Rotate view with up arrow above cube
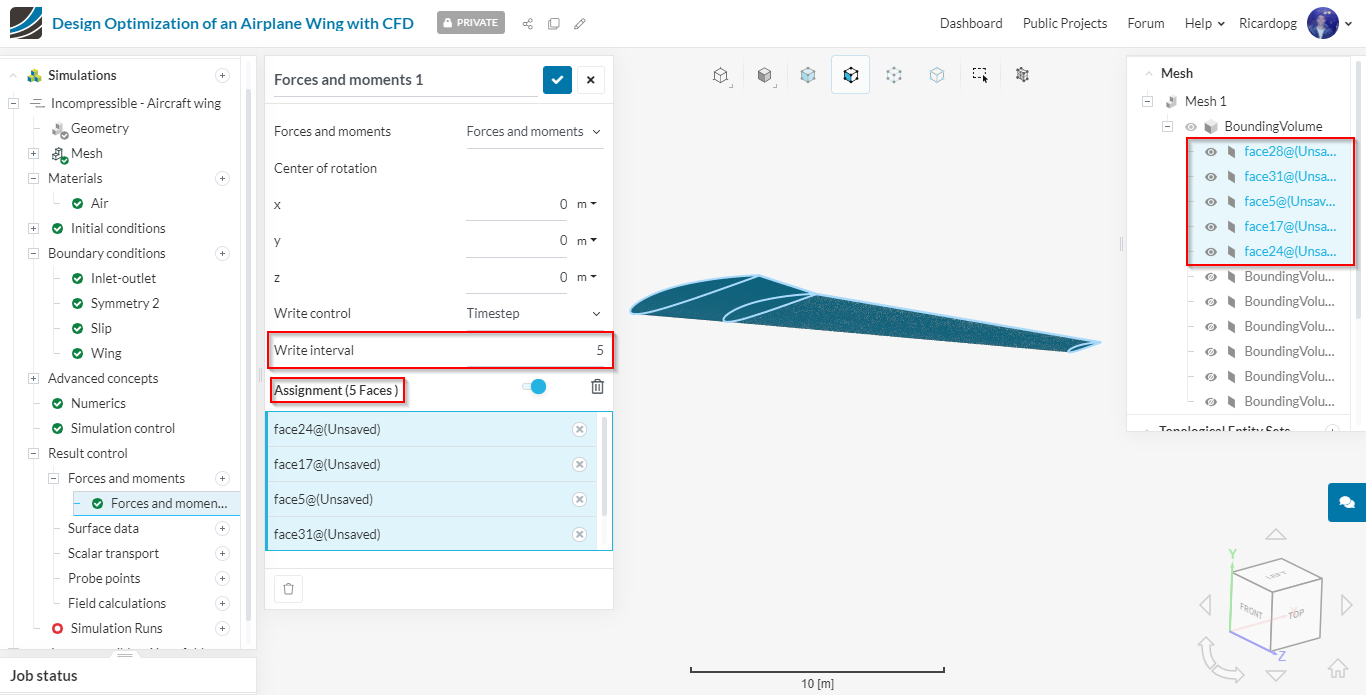1366x695 pixels. click(1276, 534)
